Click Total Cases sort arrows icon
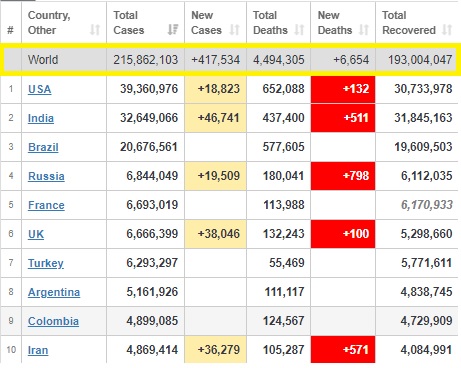This screenshot has width=461, height=368. (x=173, y=30)
